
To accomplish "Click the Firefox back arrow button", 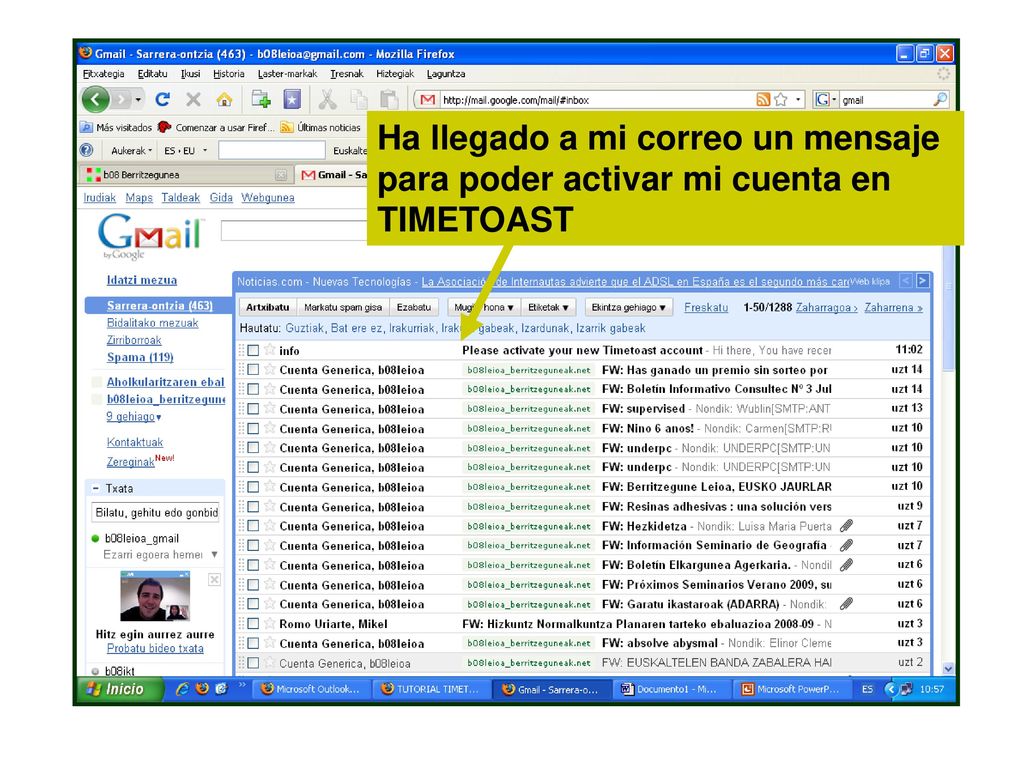I will [96, 100].
